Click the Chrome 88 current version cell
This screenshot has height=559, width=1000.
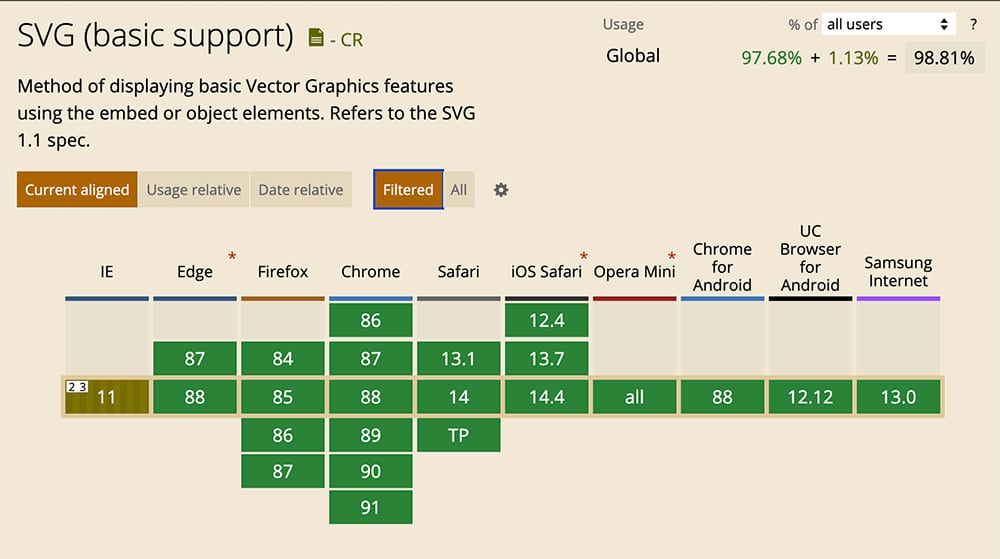point(371,396)
